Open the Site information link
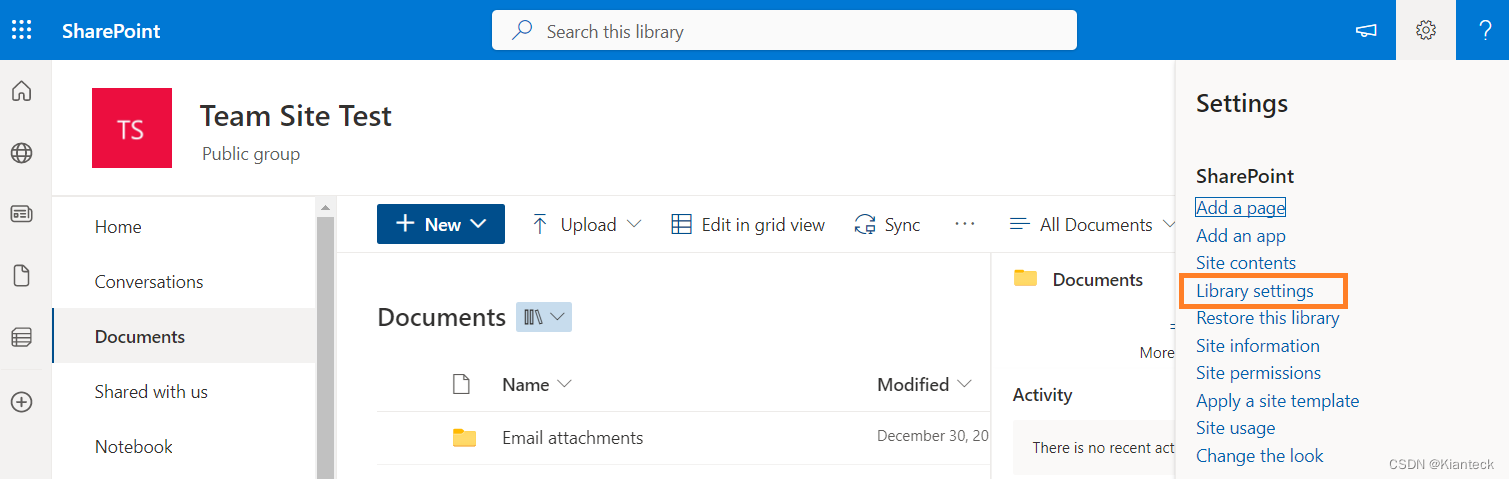The height and width of the screenshot is (479, 1509). click(1258, 346)
